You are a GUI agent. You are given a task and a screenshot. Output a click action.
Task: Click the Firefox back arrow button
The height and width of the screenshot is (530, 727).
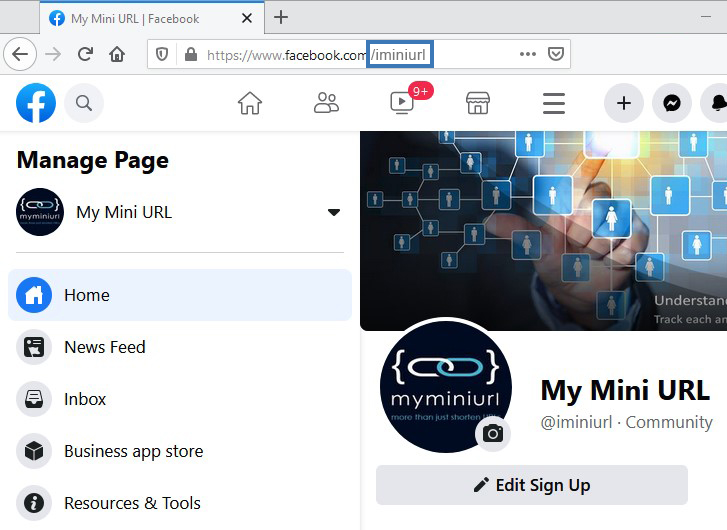(20, 54)
